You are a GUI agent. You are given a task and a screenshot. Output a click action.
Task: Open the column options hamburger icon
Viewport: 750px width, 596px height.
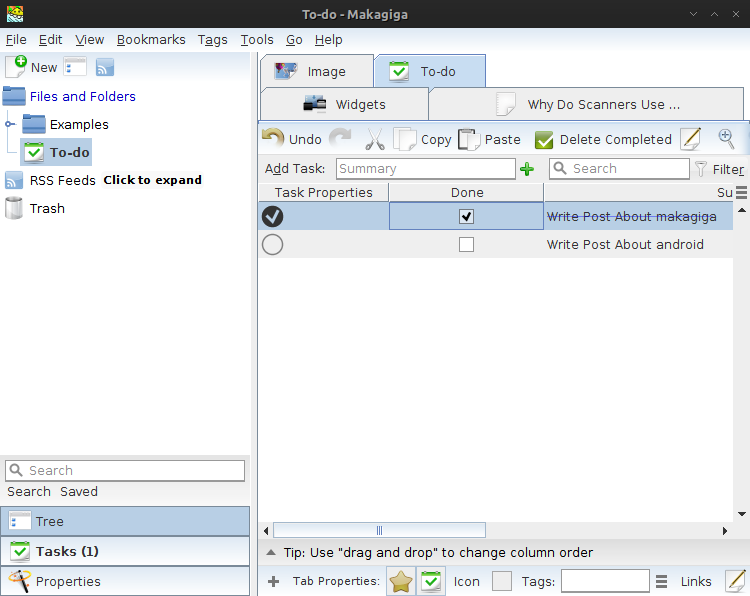click(x=741, y=192)
